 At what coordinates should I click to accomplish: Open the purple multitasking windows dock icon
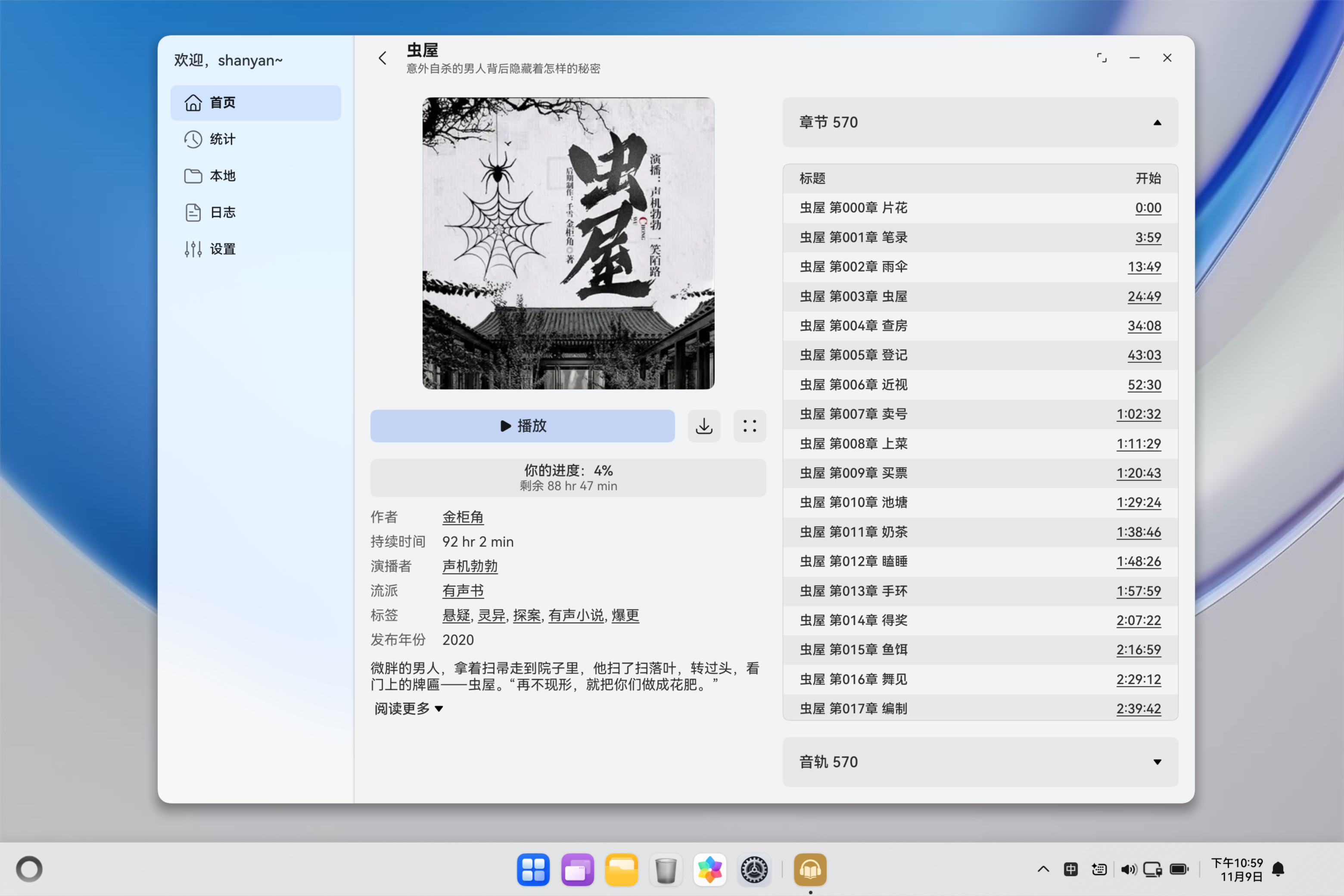[577, 870]
